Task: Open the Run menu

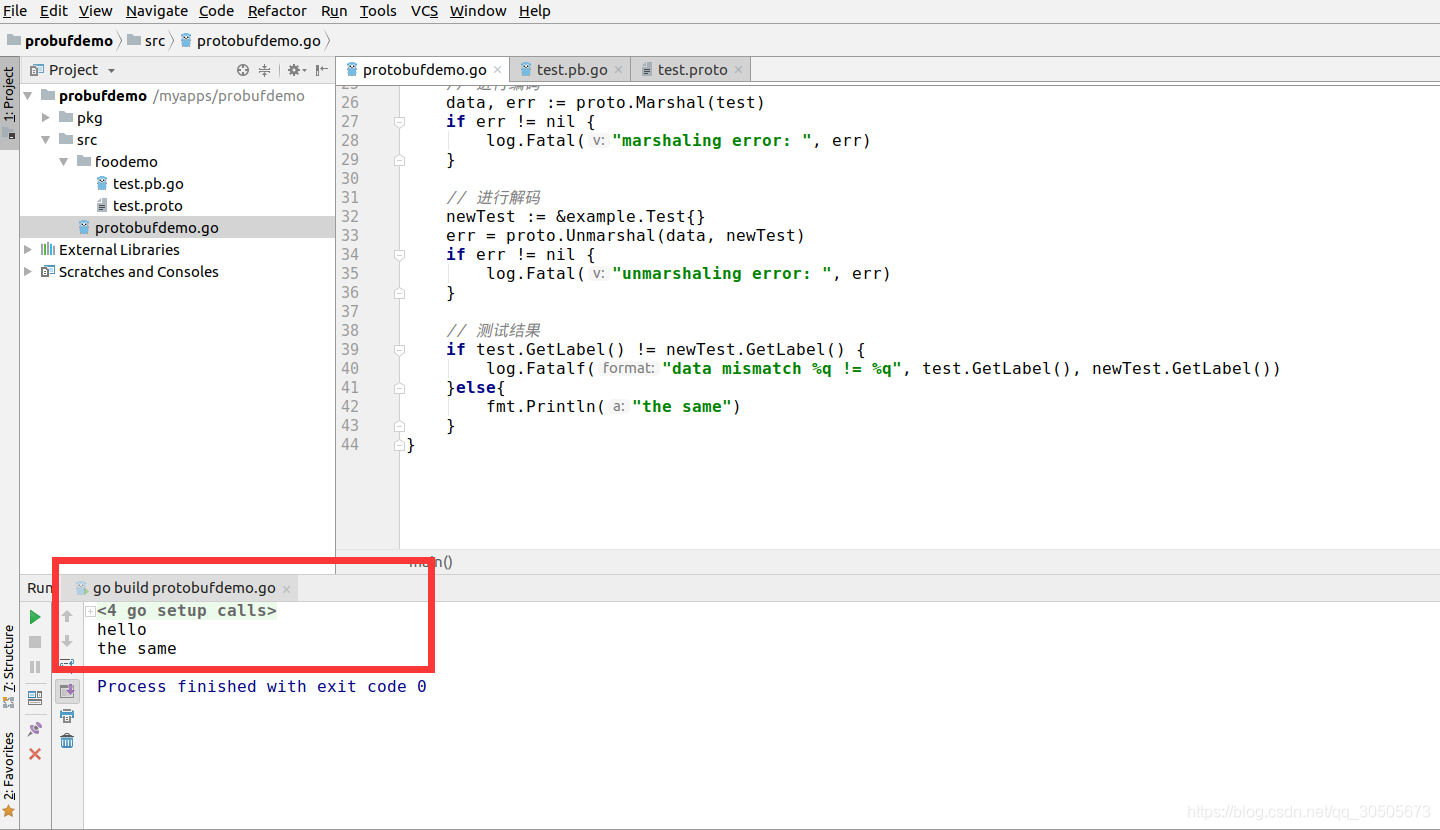Action: pos(334,11)
